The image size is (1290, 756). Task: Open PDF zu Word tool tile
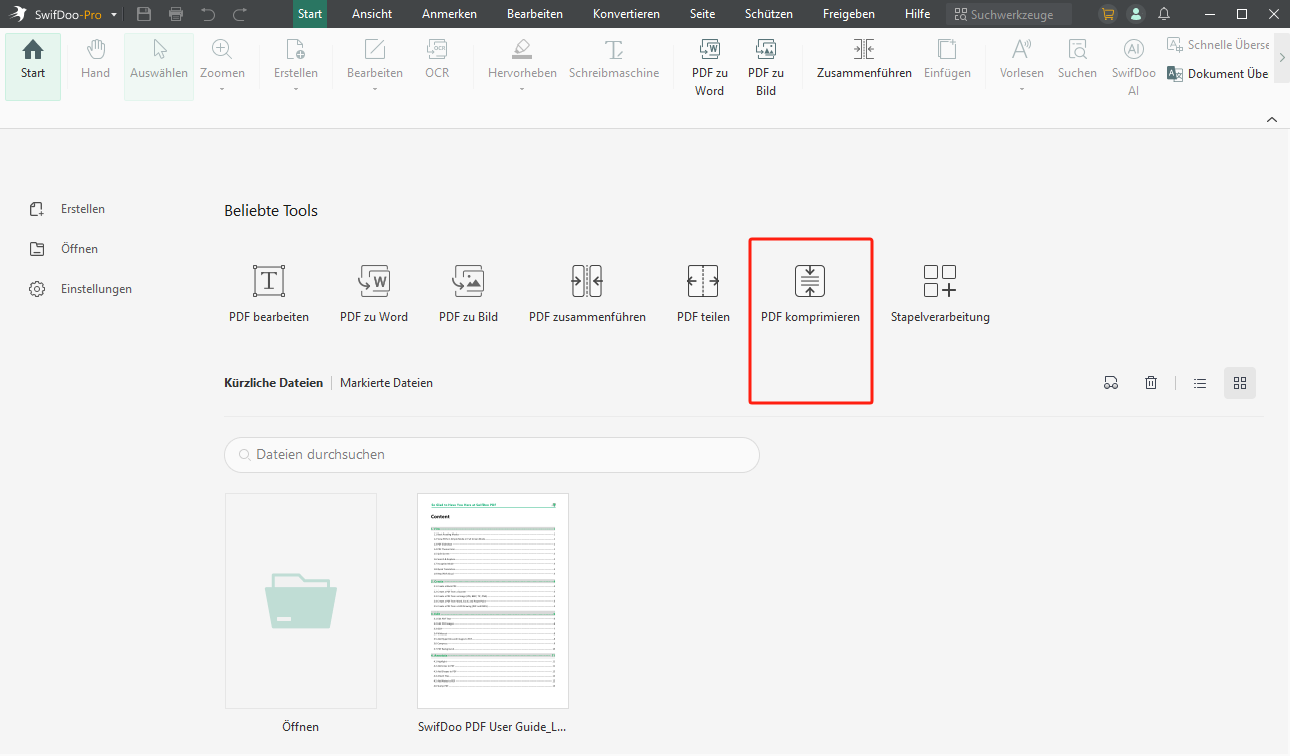coord(374,293)
